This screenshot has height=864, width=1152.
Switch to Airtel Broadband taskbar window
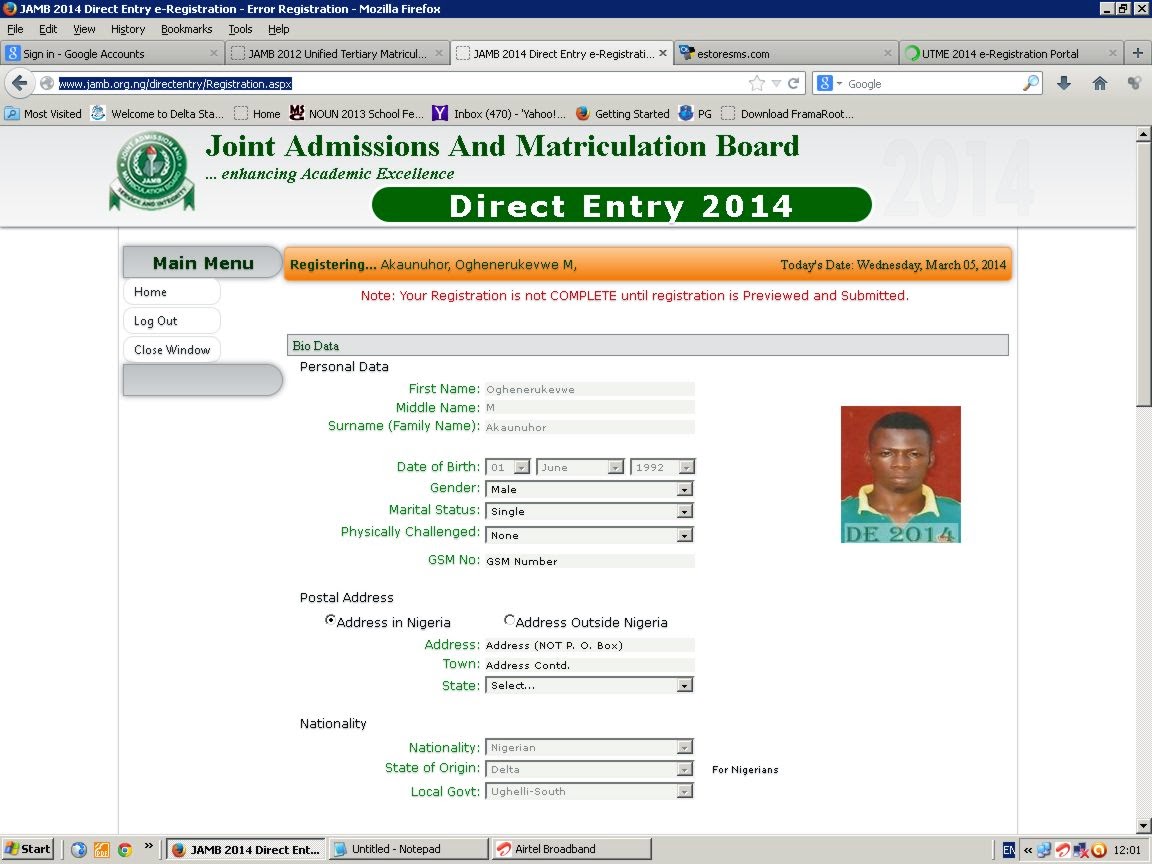pyautogui.click(x=571, y=849)
